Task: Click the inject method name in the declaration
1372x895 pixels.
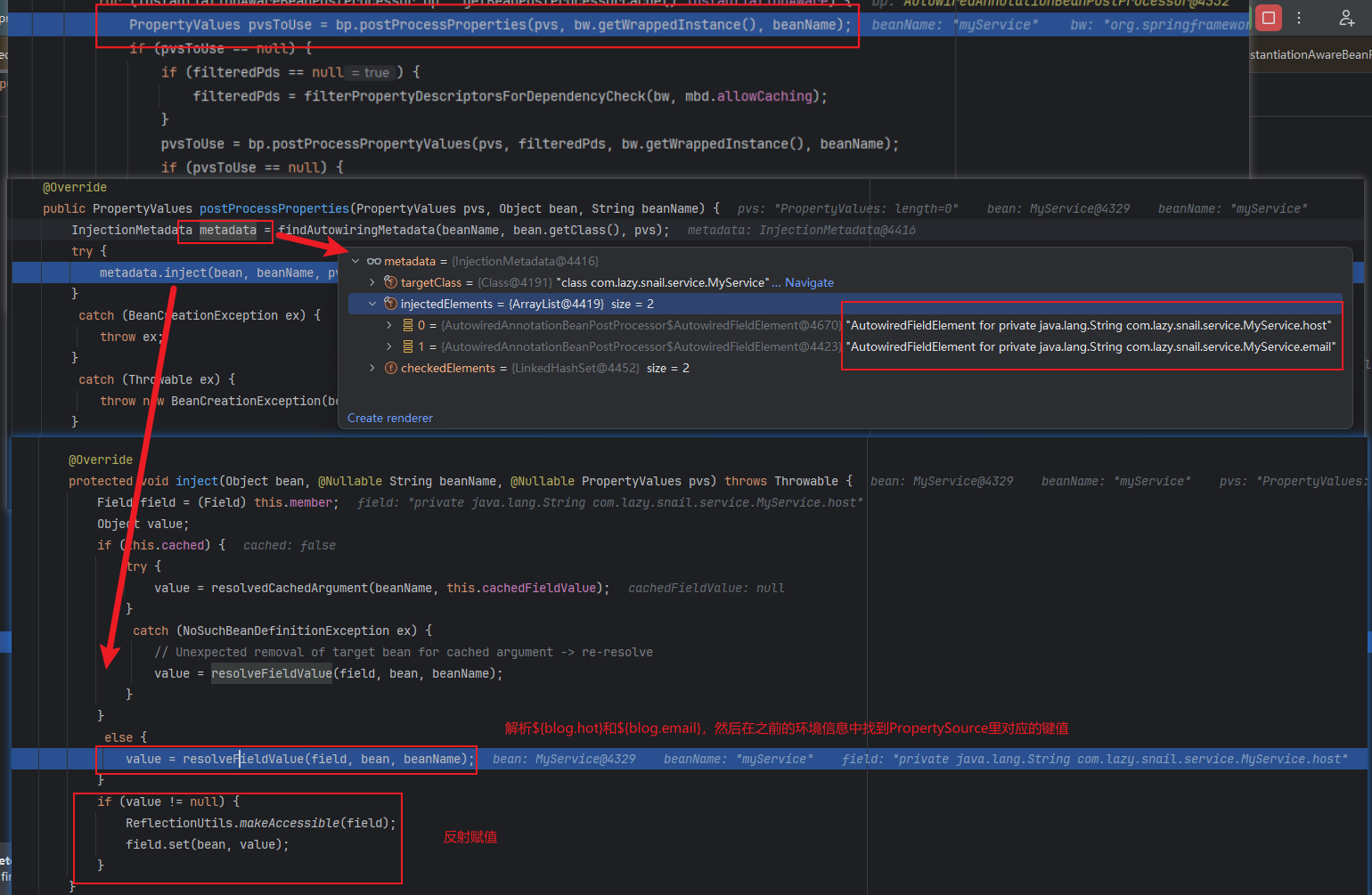Action: [x=197, y=481]
